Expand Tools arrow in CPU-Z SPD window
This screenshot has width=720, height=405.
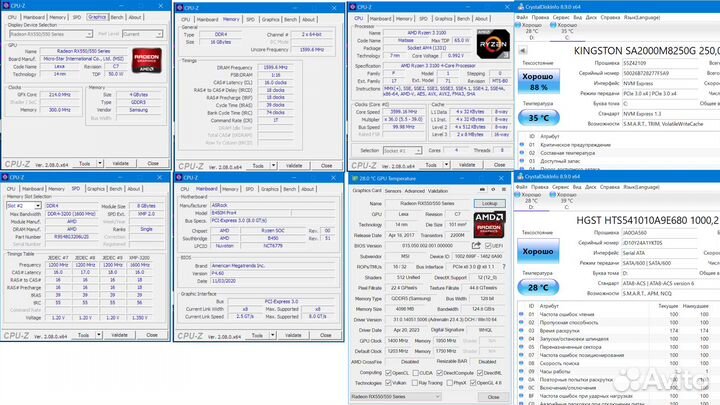point(99,335)
